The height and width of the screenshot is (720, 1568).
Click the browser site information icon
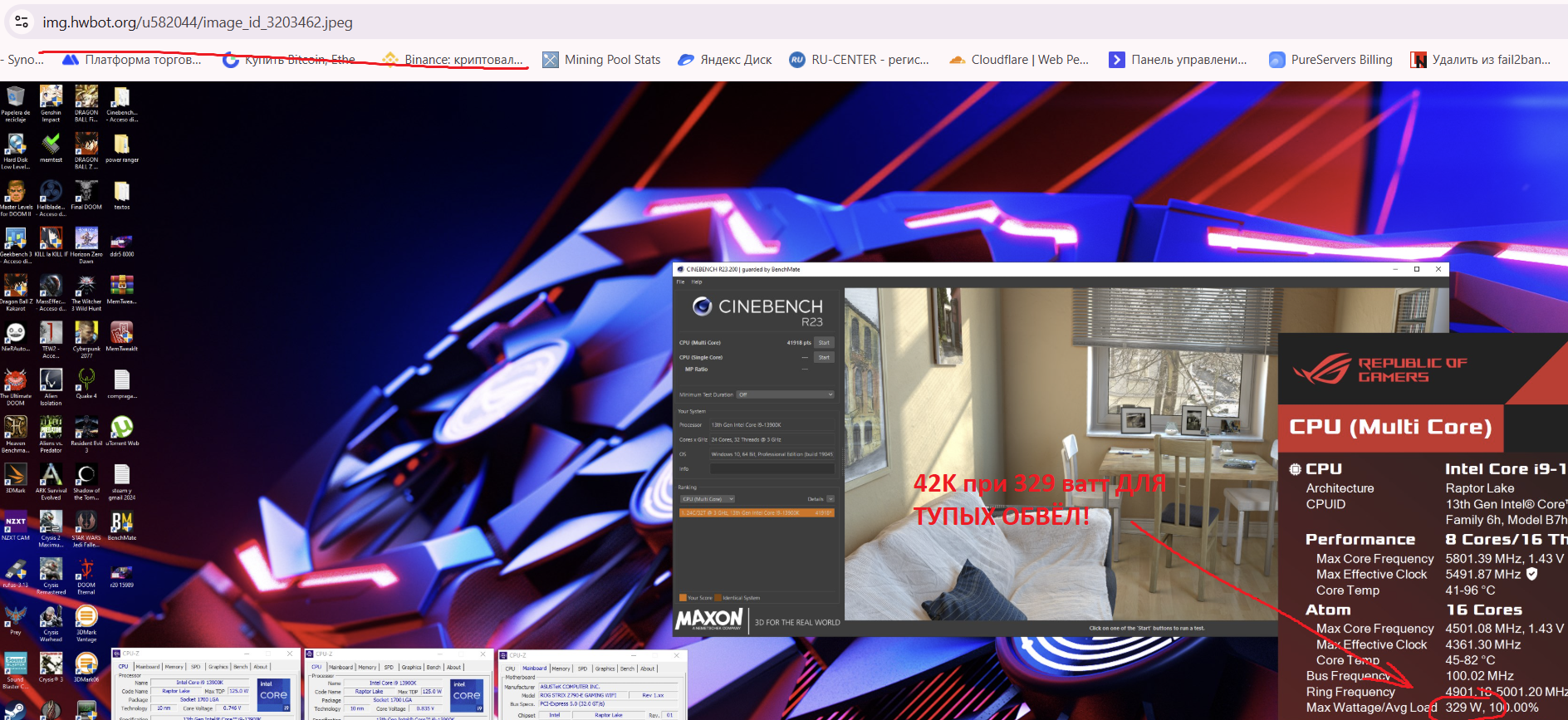point(22,22)
